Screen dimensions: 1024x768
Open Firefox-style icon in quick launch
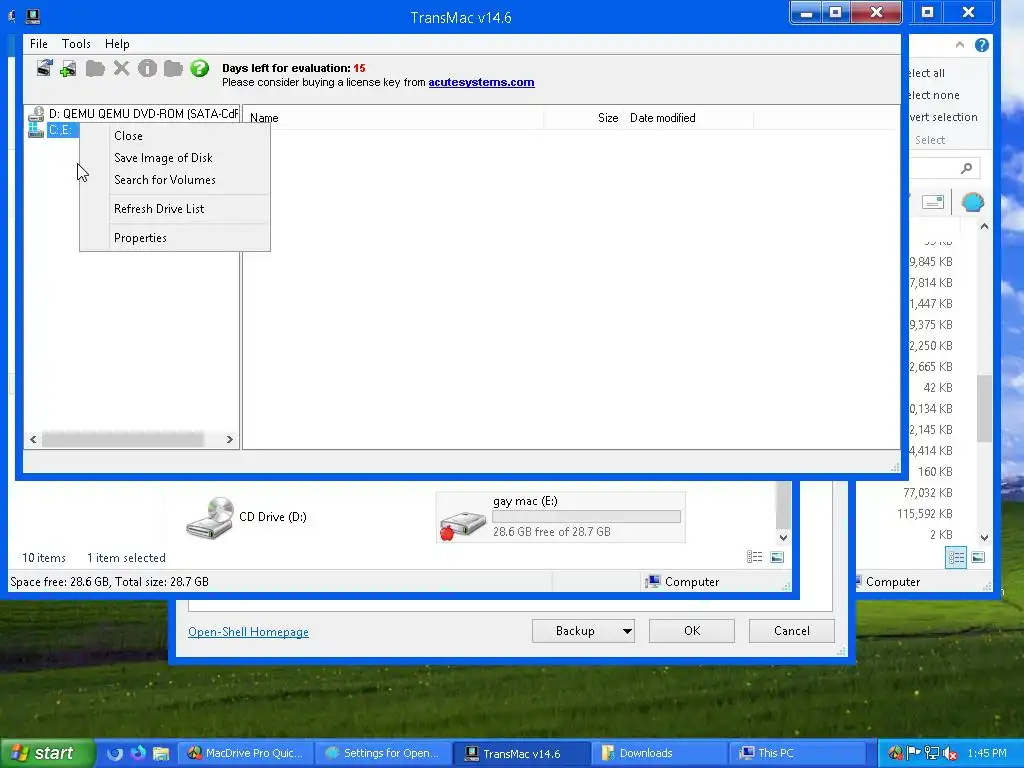pyautogui.click(x=138, y=754)
